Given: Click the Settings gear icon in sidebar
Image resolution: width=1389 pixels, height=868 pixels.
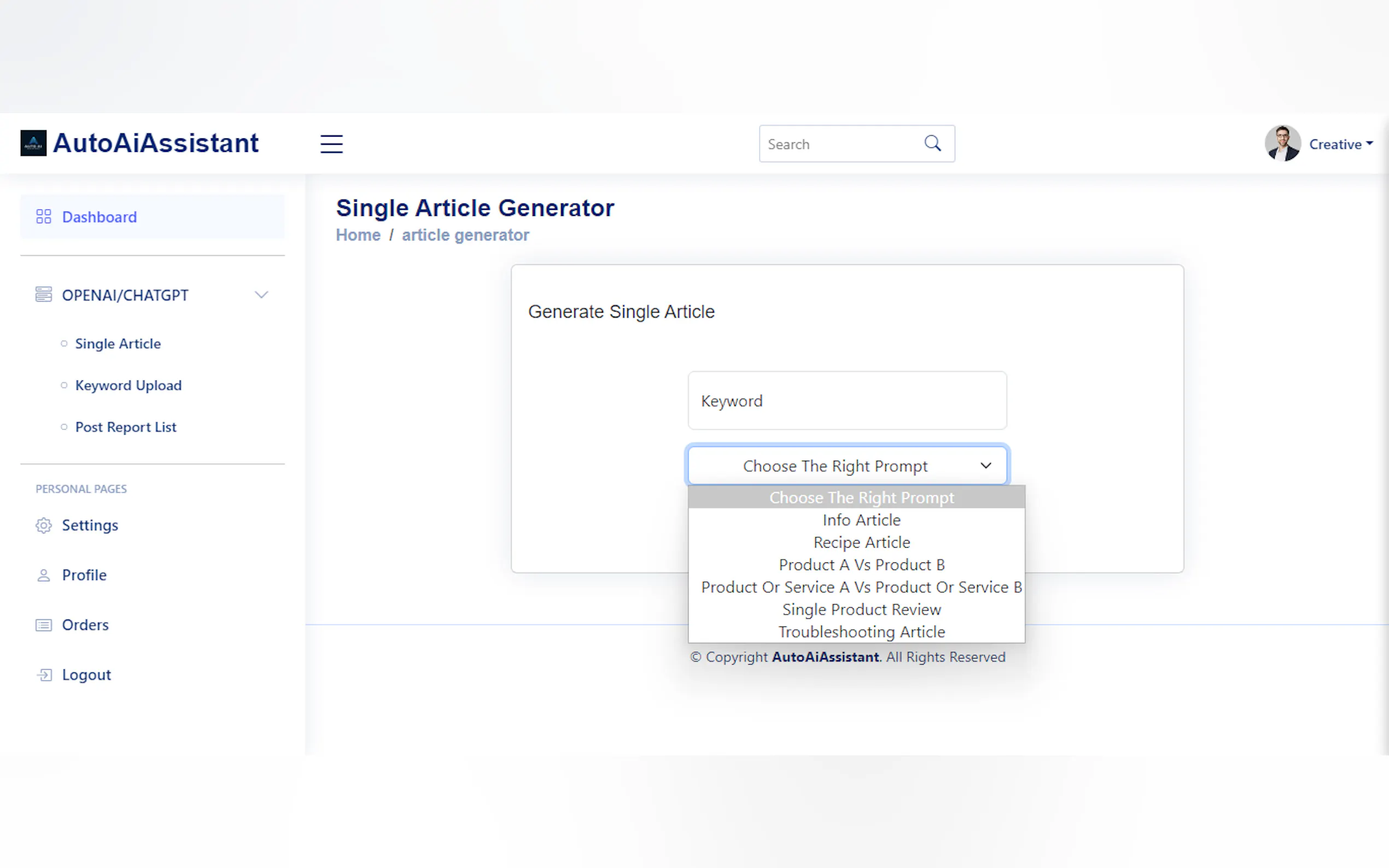Looking at the screenshot, I should pyautogui.click(x=44, y=525).
